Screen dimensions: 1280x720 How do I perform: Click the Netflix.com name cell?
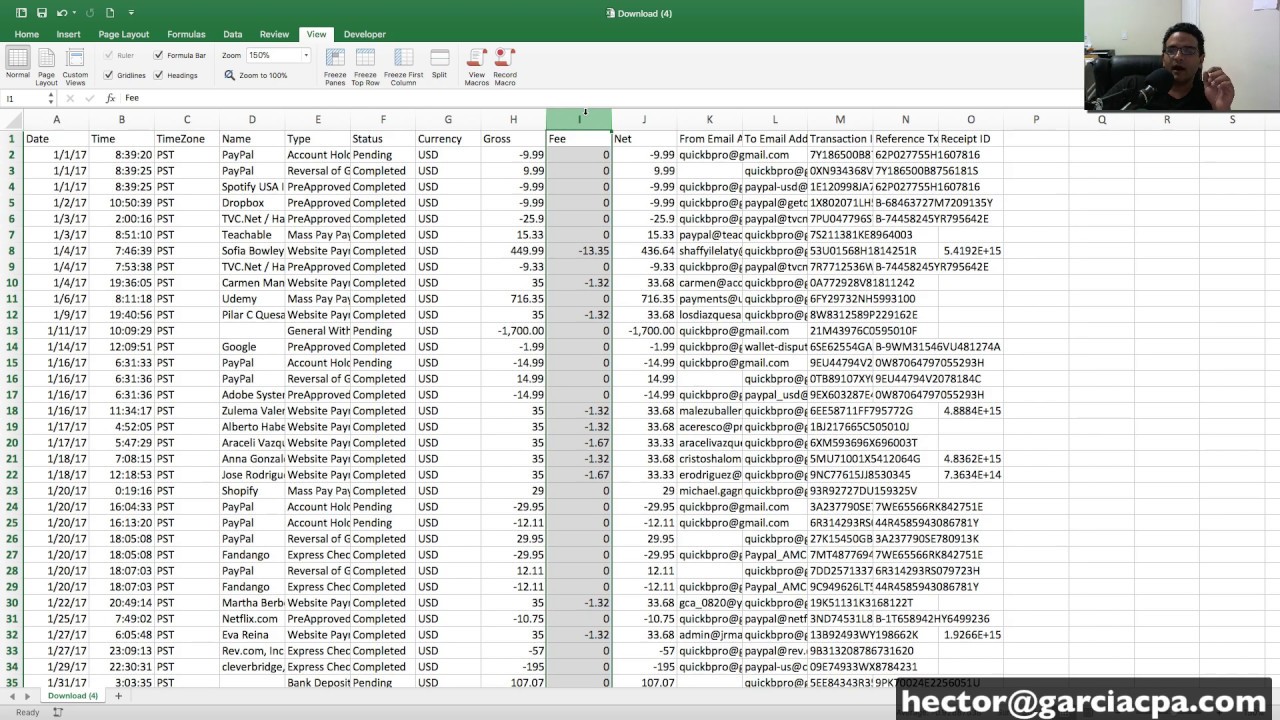tap(252, 619)
